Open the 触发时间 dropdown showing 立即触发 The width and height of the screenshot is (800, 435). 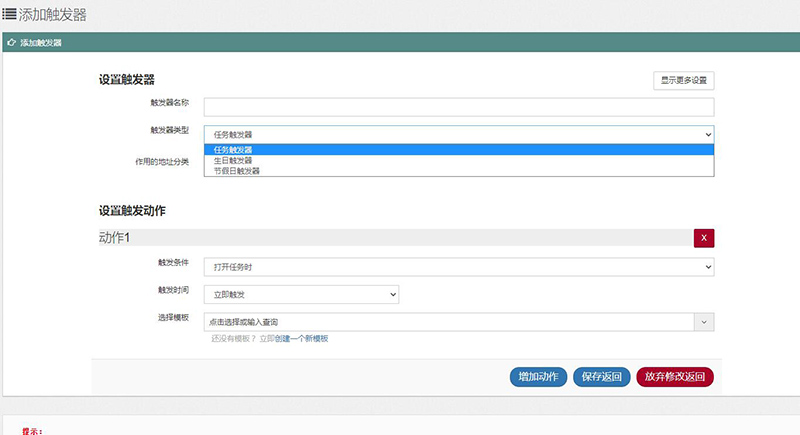point(301,294)
